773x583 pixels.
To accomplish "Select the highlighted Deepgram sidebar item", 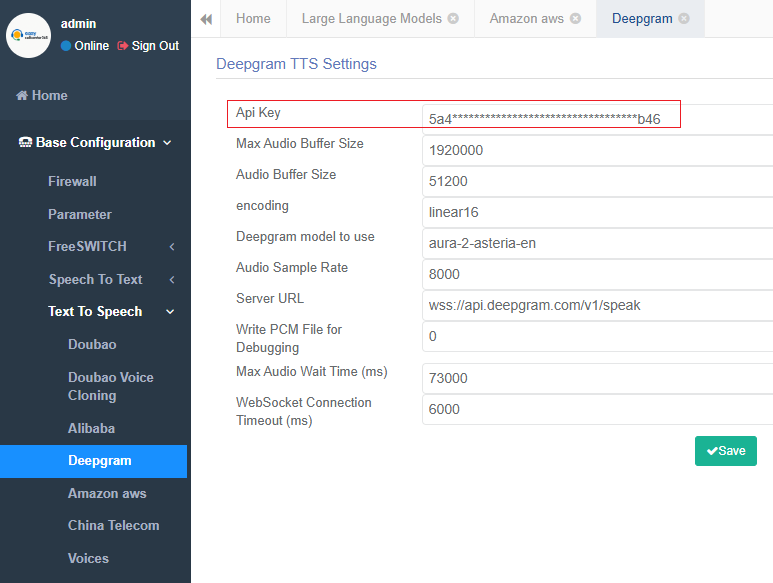I will (x=94, y=461).
